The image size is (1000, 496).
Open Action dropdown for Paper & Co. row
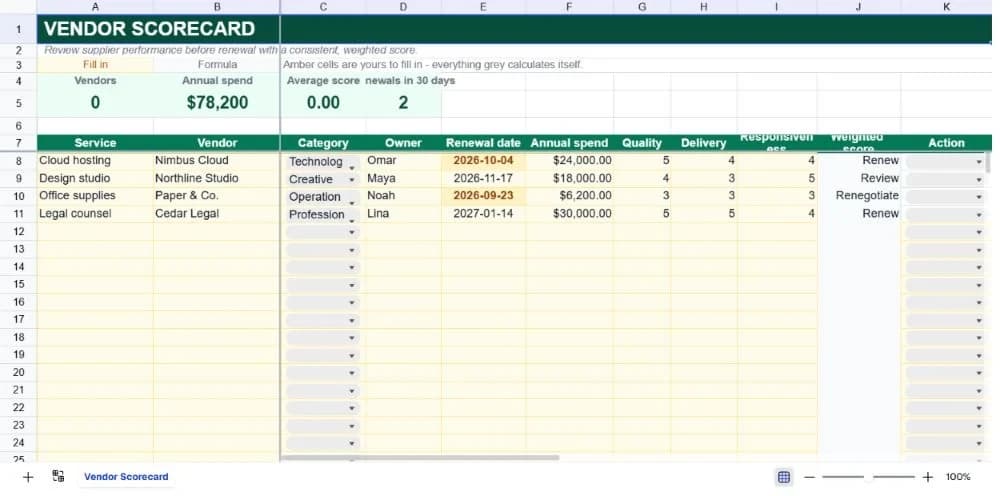pyautogui.click(x=945, y=197)
